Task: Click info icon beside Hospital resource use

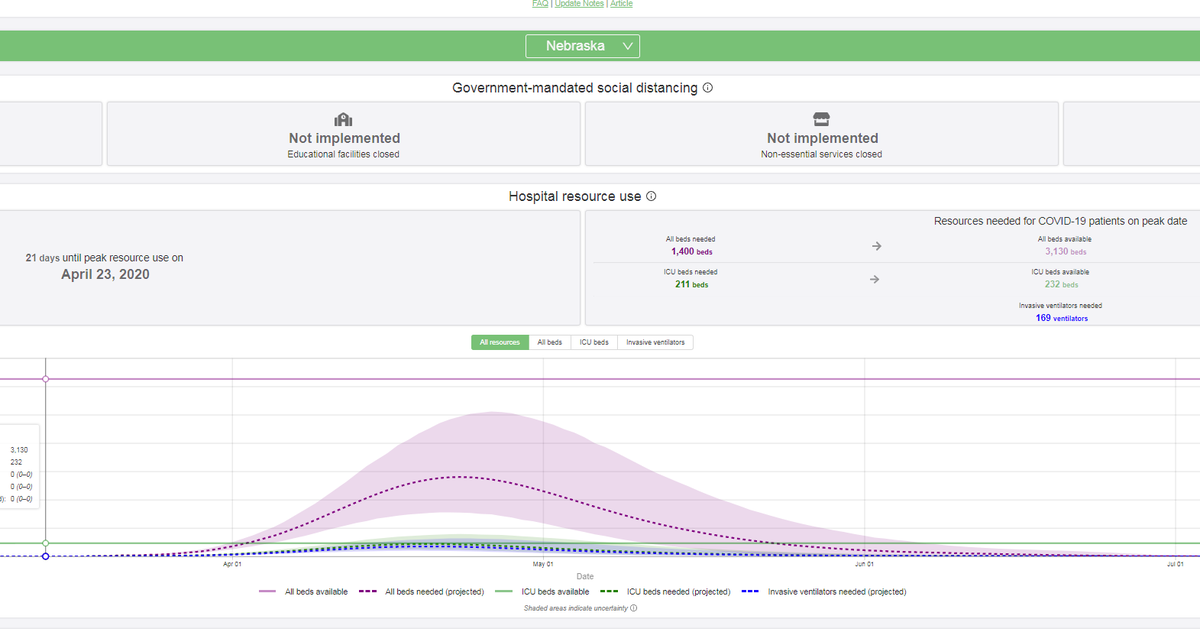Action: pyautogui.click(x=651, y=196)
